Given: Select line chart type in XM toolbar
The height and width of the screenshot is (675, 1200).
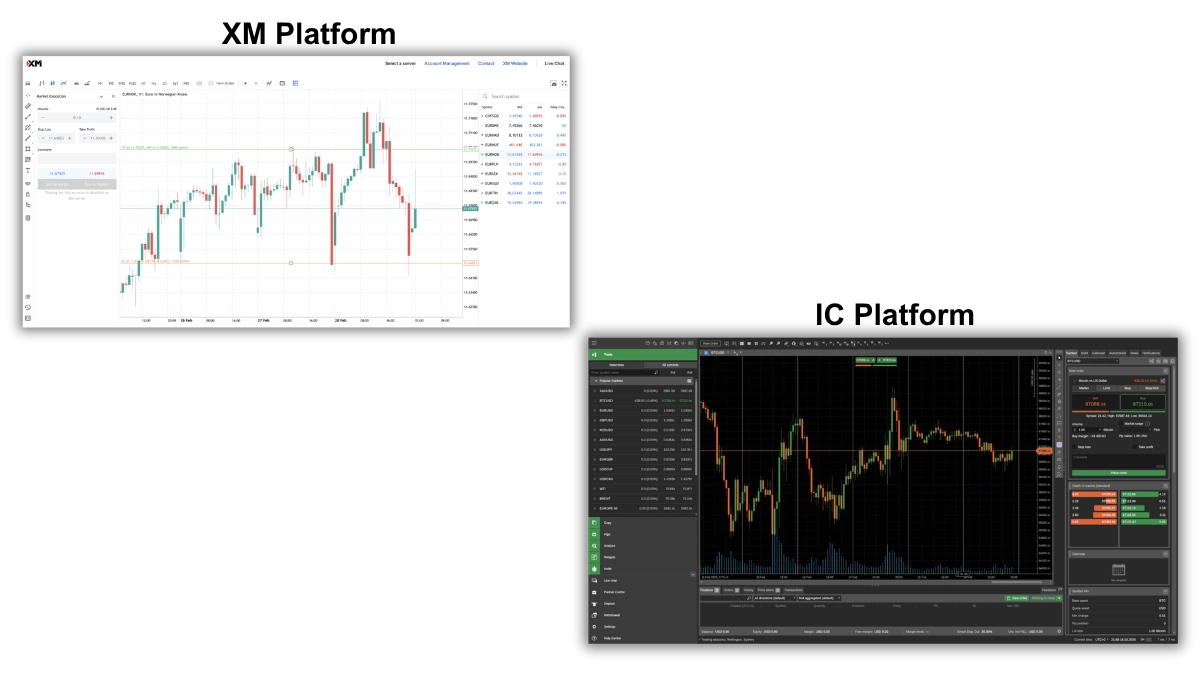Looking at the screenshot, I should point(64,83).
